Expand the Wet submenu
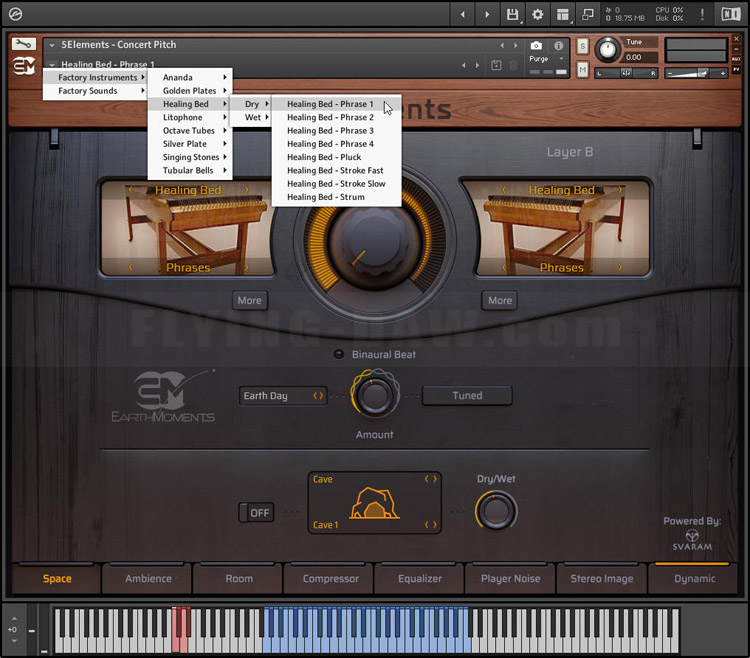The height and width of the screenshot is (658, 750). pos(251,117)
